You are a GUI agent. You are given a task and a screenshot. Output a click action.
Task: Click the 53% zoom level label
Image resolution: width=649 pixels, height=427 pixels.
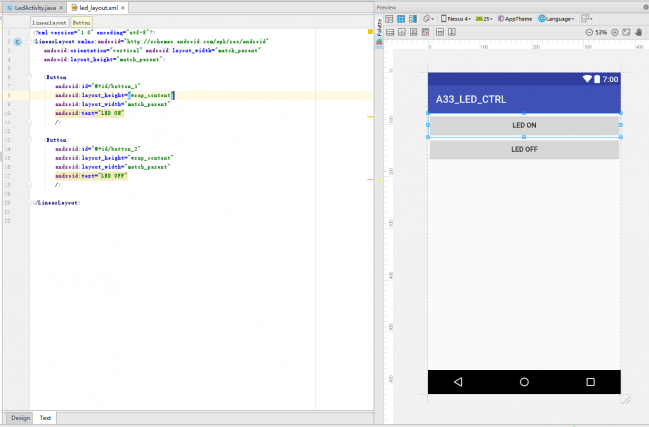(601, 32)
